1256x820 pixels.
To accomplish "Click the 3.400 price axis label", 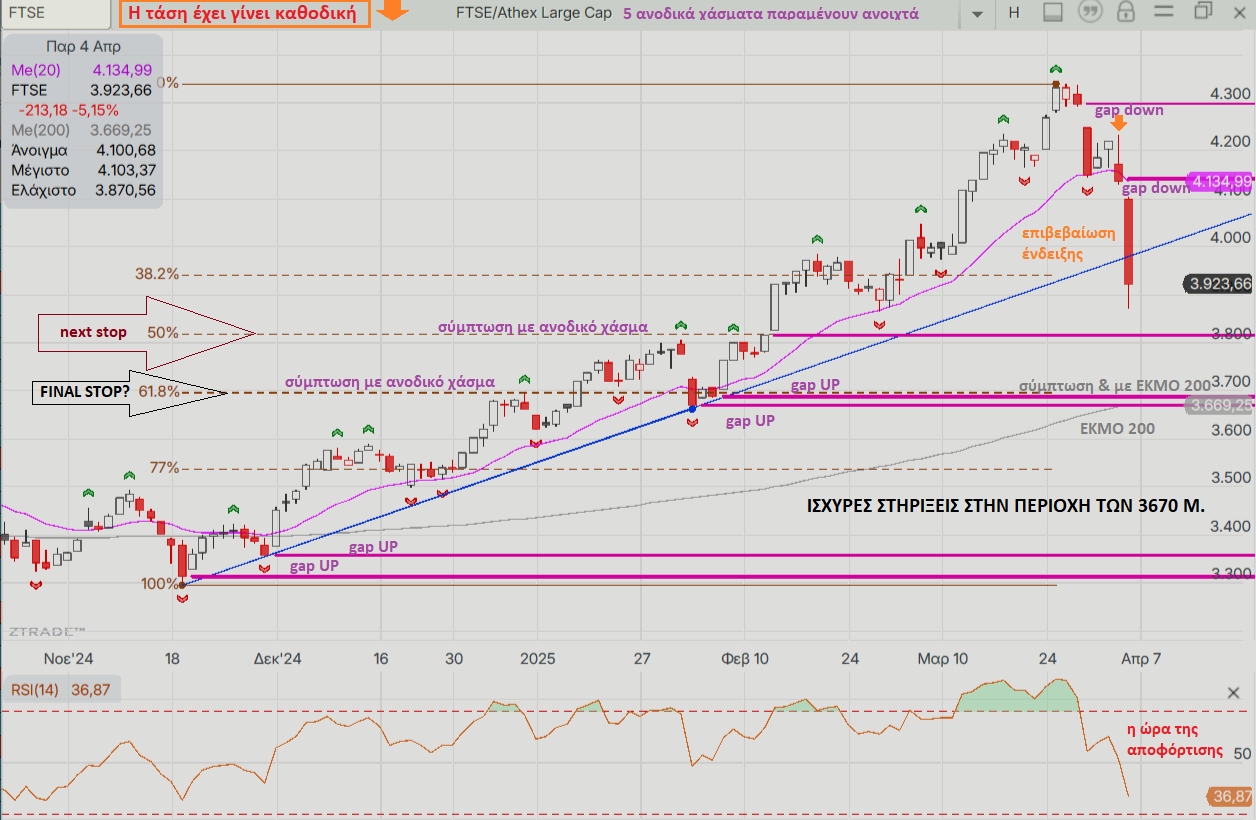I will coord(1229,526).
